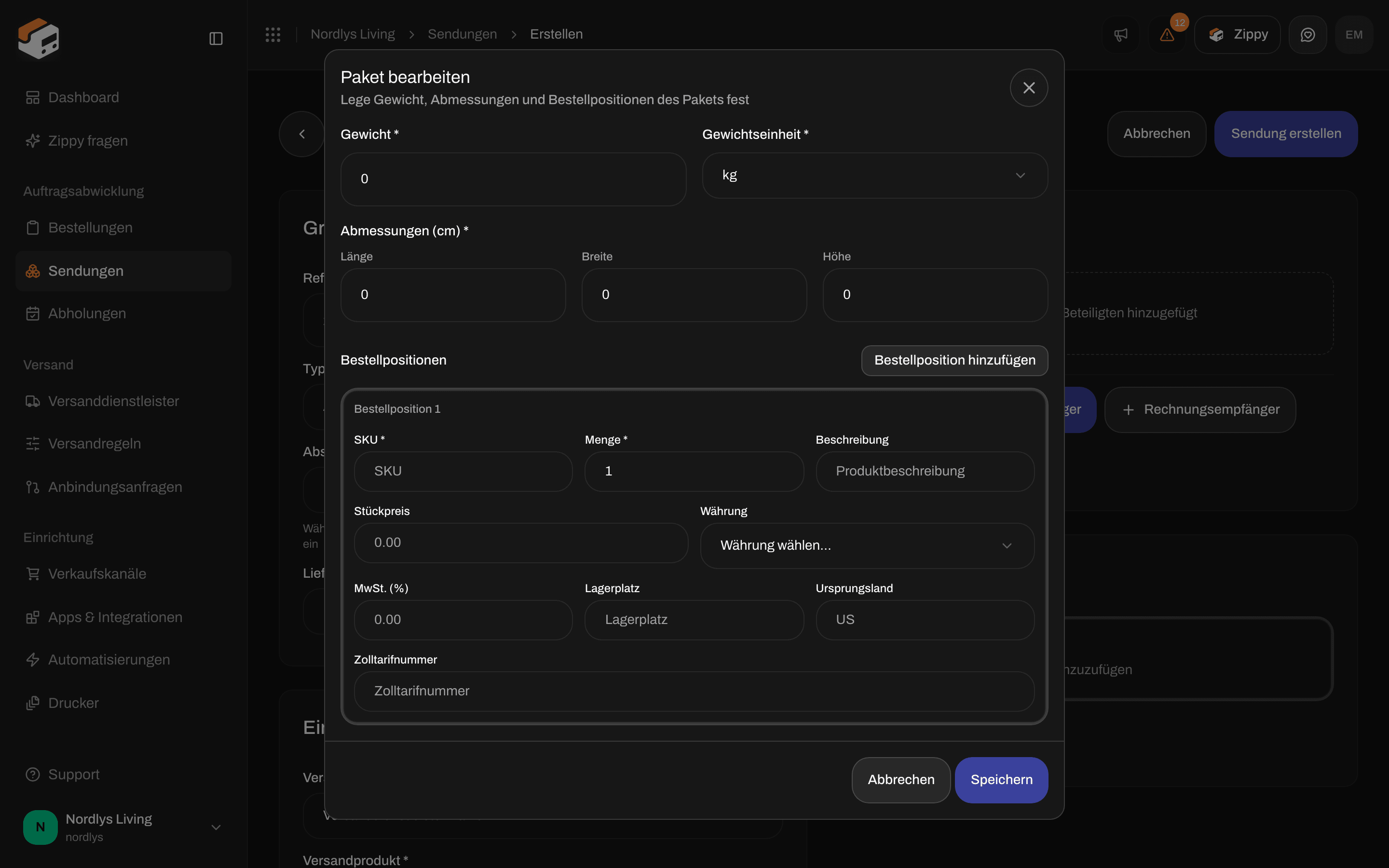Click the Versanddienstleister truck icon
The width and height of the screenshot is (1389, 868).
pyautogui.click(x=33, y=401)
